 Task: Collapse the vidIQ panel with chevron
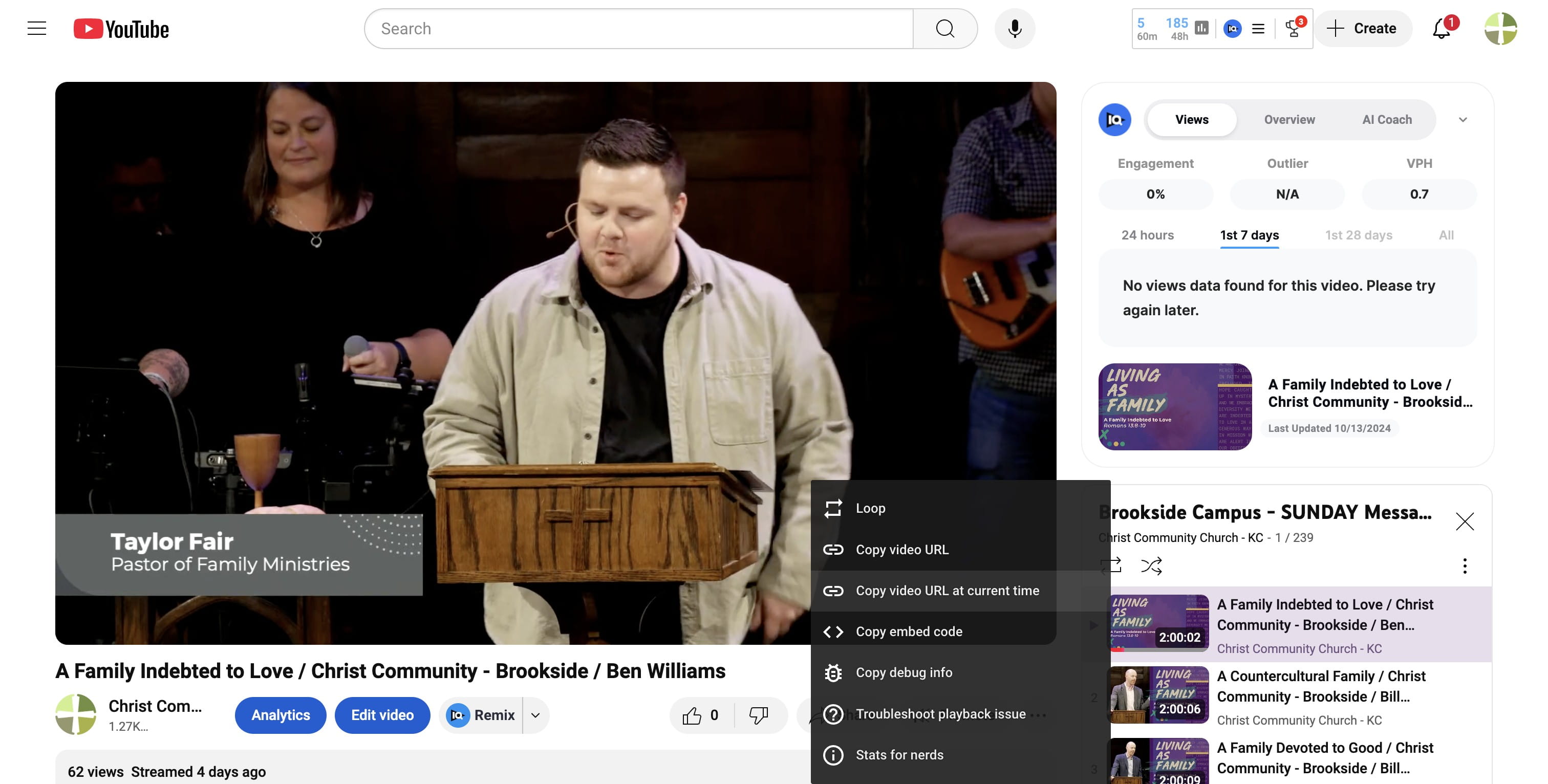(1462, 120)
